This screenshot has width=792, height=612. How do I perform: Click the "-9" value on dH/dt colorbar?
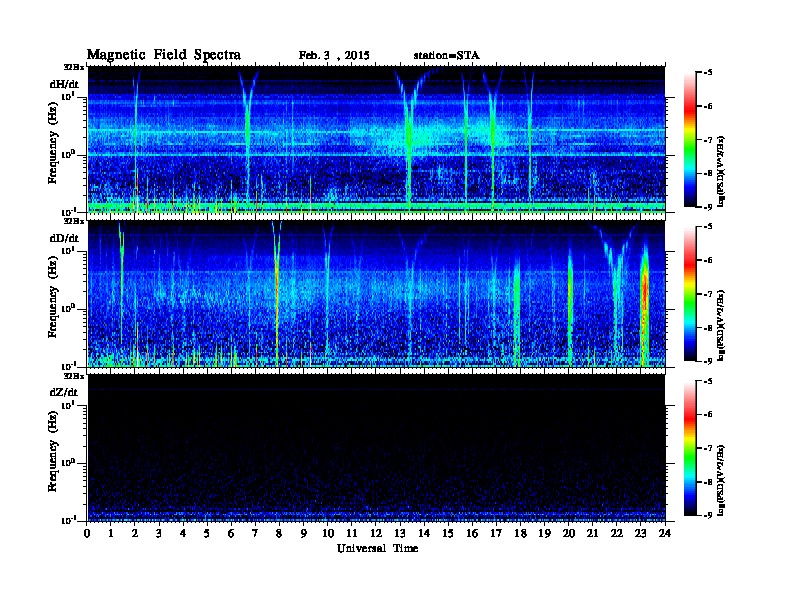pos(707,207)
